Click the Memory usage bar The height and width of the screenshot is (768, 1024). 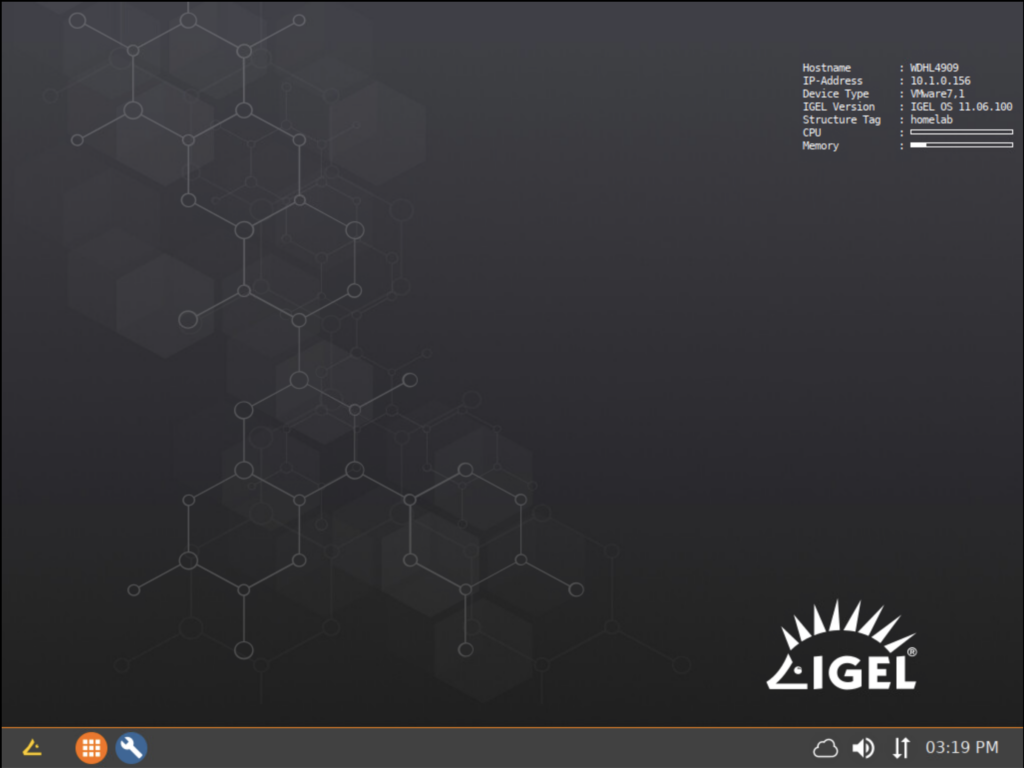coord(961,145)
